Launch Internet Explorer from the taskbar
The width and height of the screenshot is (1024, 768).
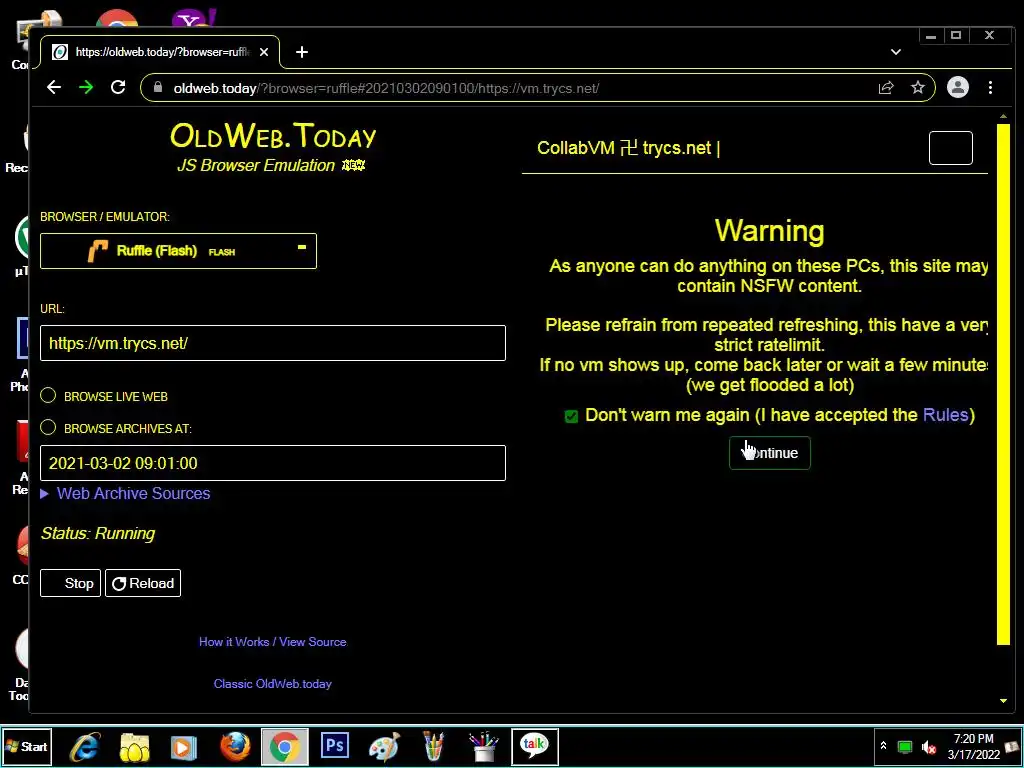85,746
